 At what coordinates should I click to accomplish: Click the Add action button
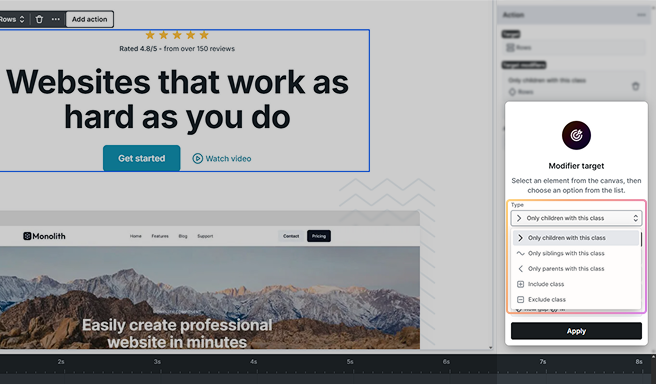point(90,19)
